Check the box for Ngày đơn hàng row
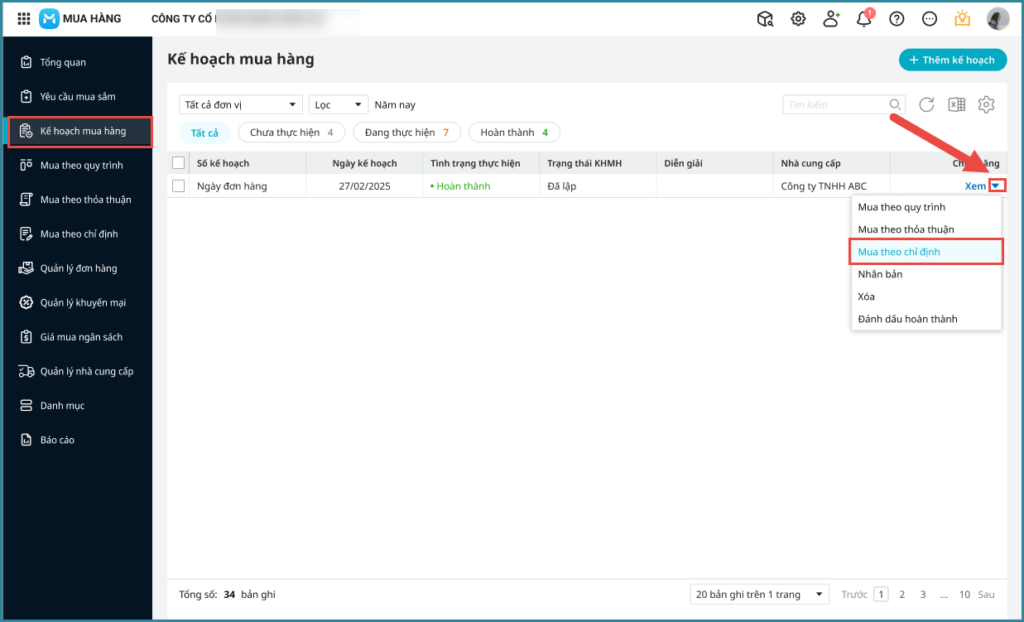 179,186
